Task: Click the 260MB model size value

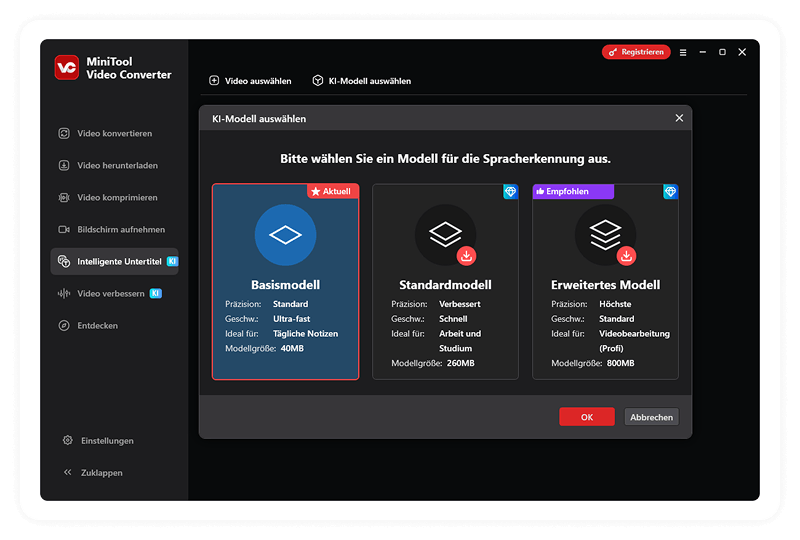Action: [x=461, y=363]
